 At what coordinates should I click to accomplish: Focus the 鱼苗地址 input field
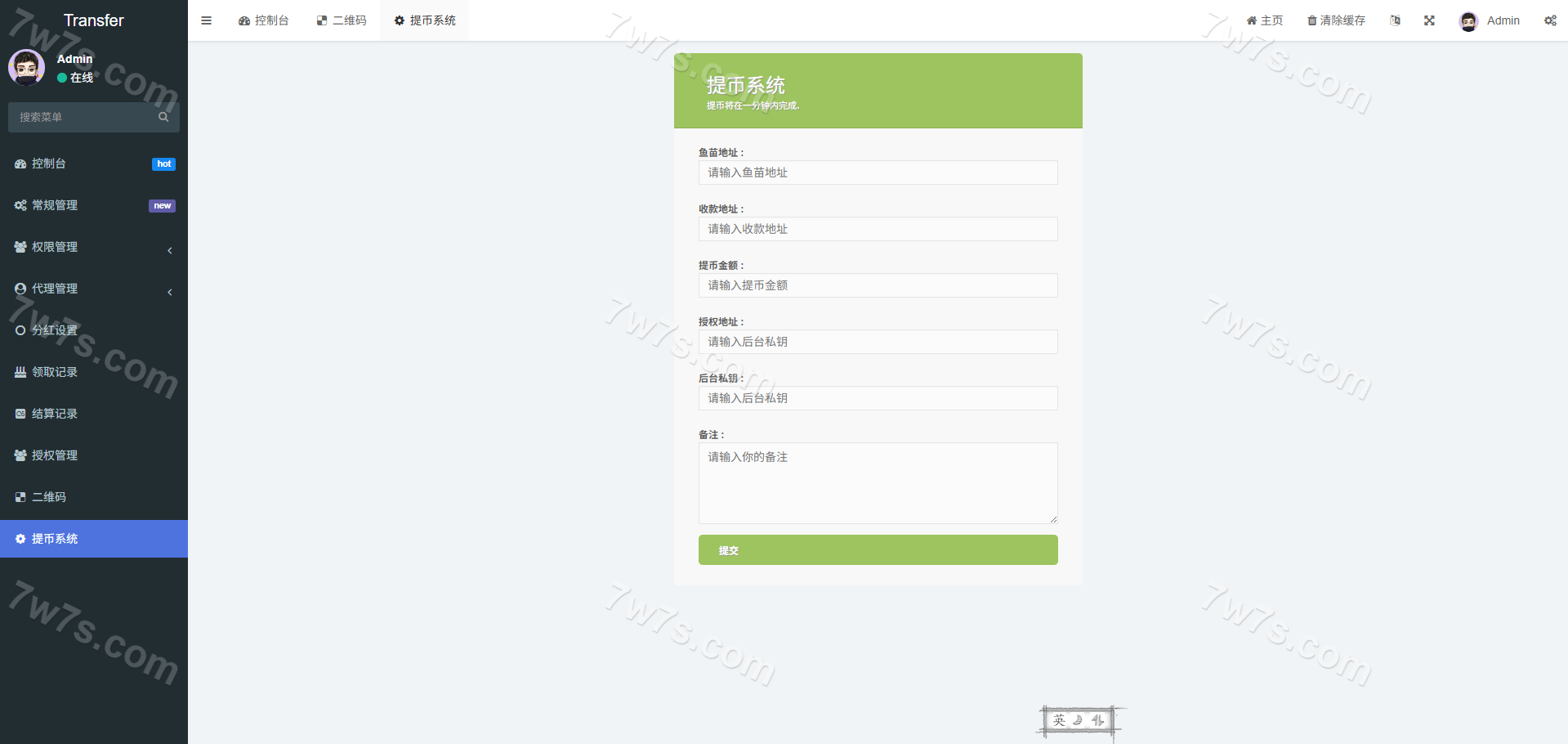(x=878, y=173)
